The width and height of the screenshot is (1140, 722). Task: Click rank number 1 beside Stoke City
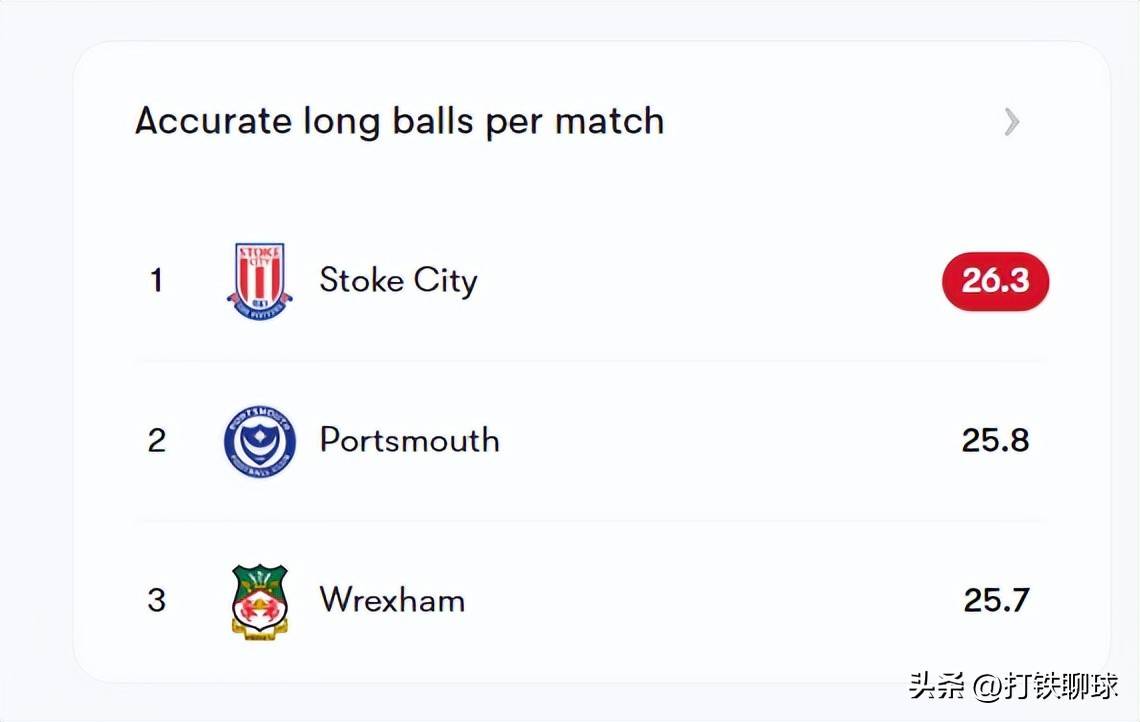(x=156, y=281)
